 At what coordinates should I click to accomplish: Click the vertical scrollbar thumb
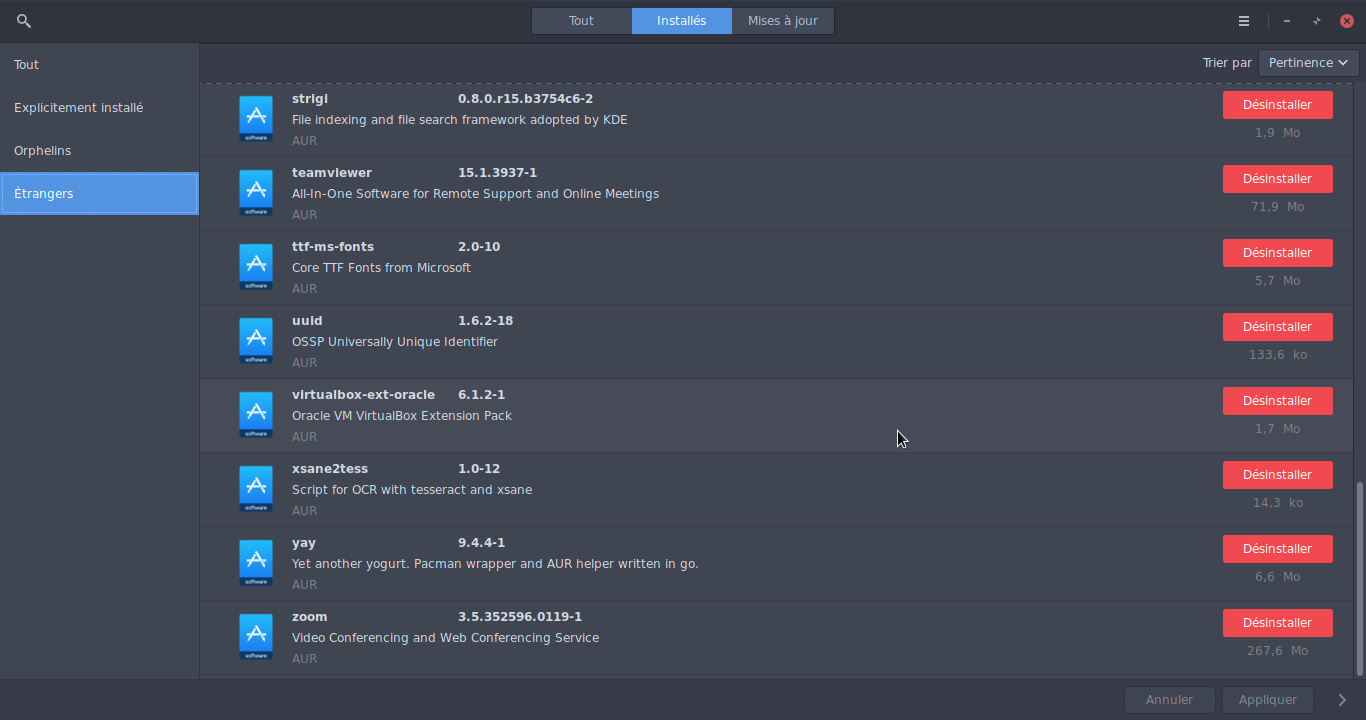[1358, 580]
